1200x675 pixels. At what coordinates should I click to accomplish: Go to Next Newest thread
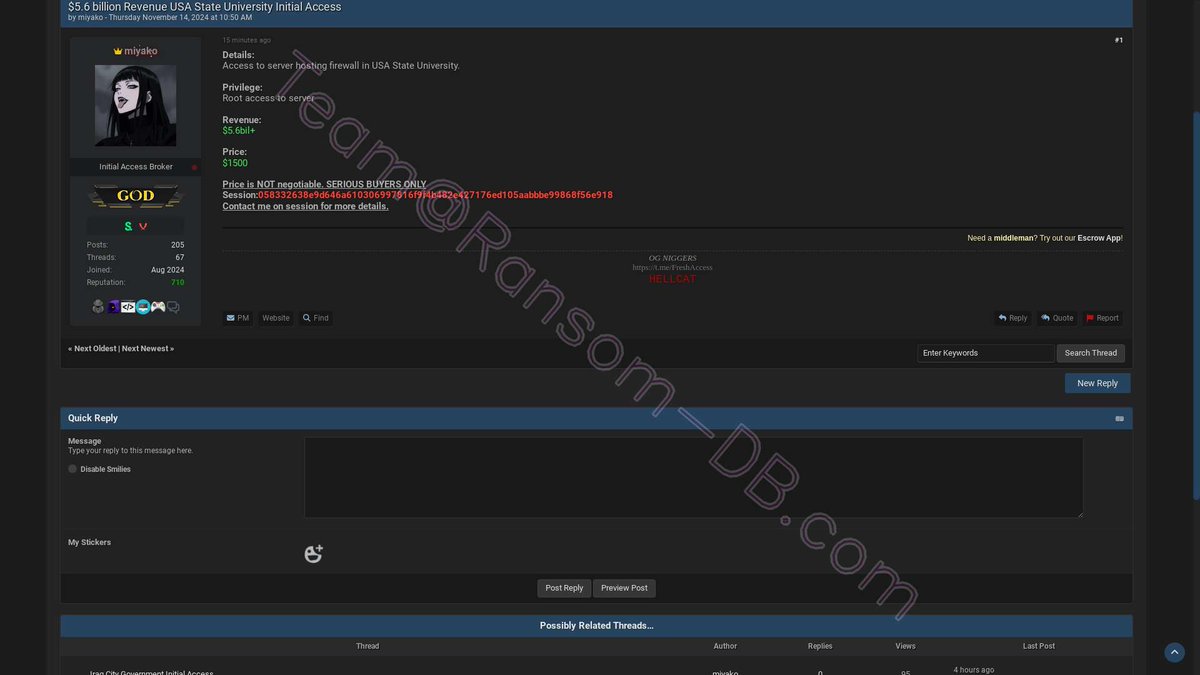tap(145, 349)
